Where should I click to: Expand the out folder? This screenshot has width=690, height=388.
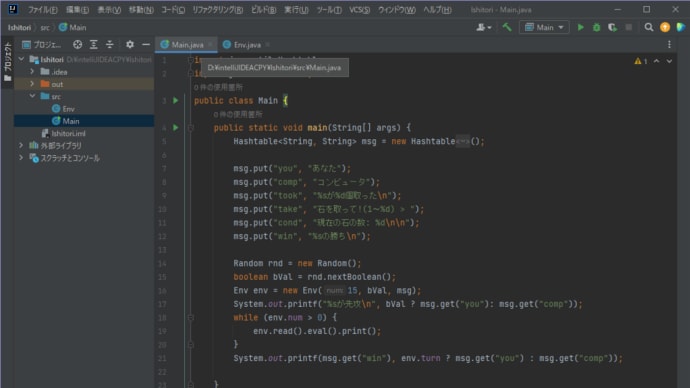pyautogui.click(x=32, y=84)
